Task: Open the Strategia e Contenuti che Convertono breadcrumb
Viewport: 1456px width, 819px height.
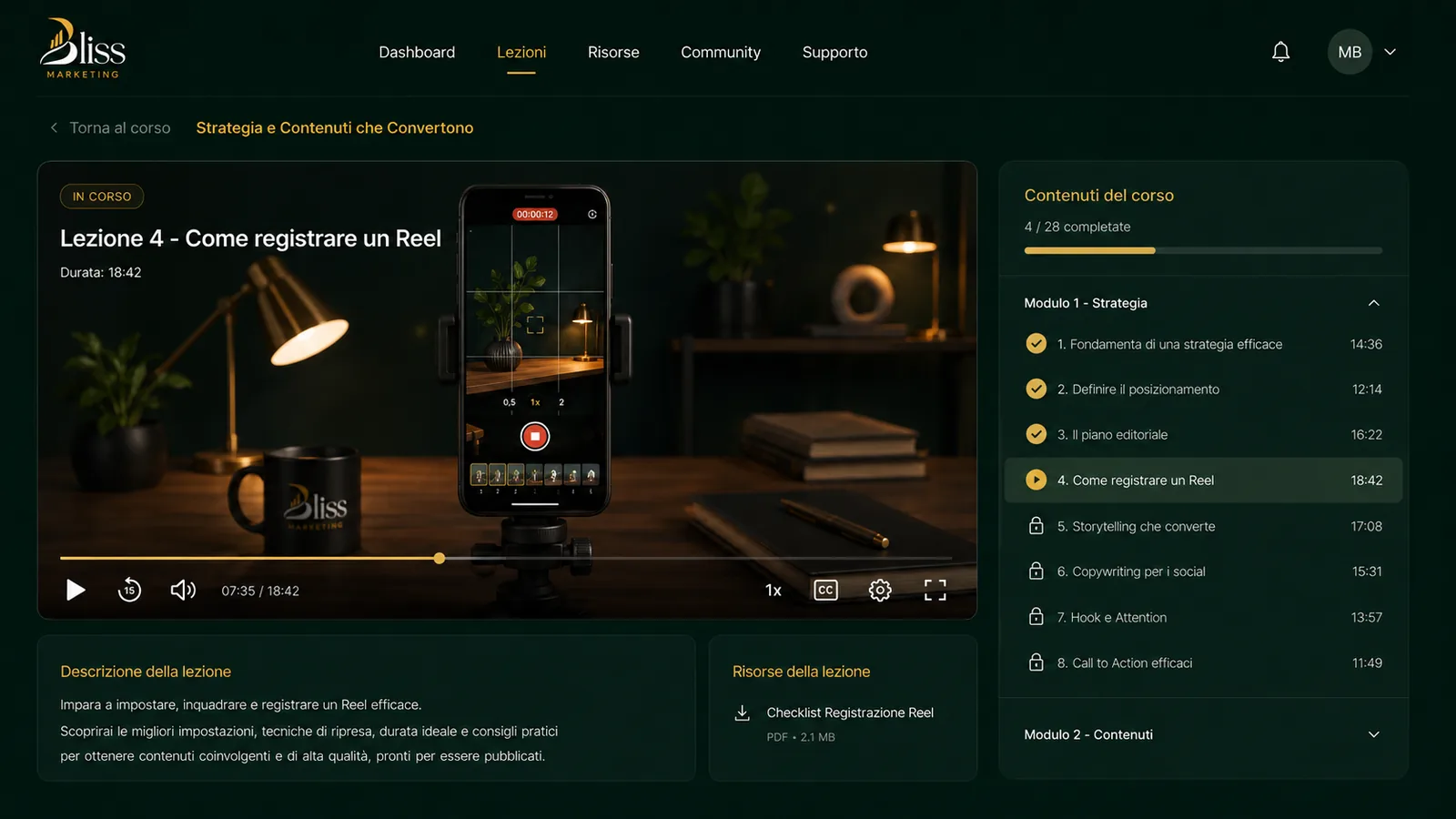Action: pyautogui.click(x=335, y=127)
